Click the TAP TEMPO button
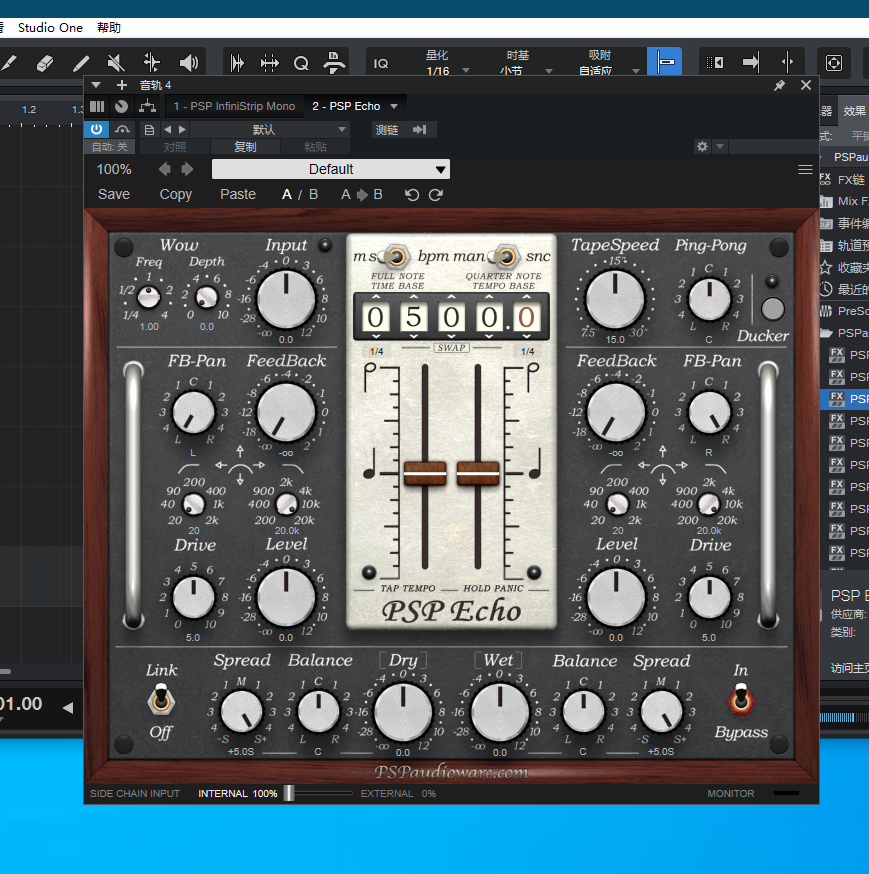 point(407,588)
